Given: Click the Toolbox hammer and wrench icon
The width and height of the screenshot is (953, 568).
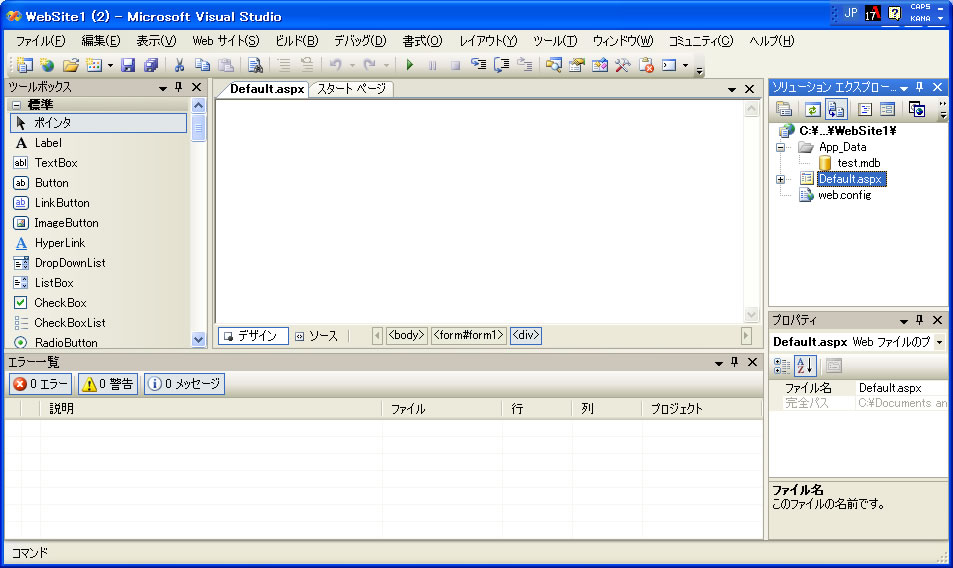Looking at the screenshot, I should pos(622,64).
